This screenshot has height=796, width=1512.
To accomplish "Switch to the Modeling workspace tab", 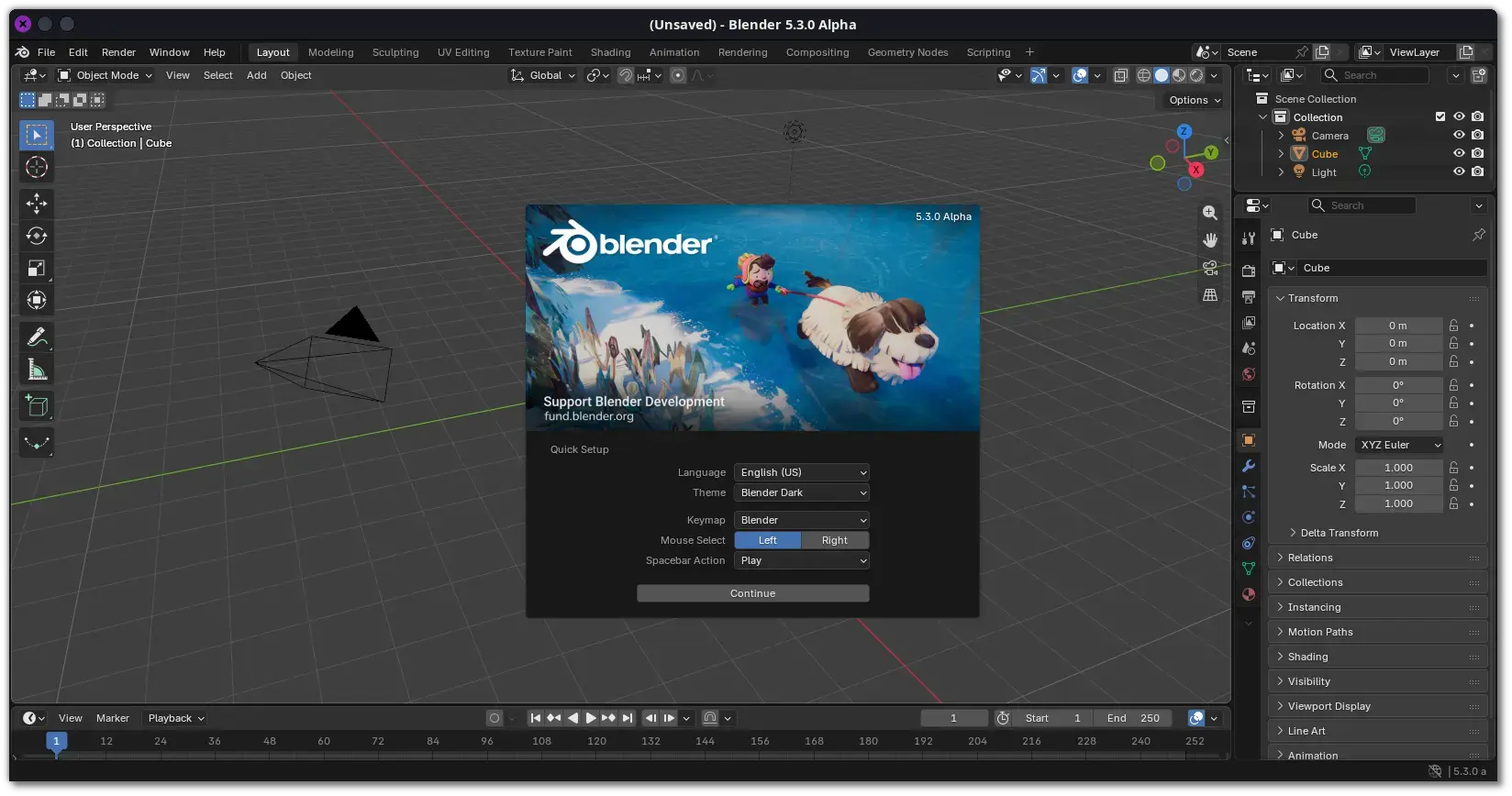I will point(330,52).
